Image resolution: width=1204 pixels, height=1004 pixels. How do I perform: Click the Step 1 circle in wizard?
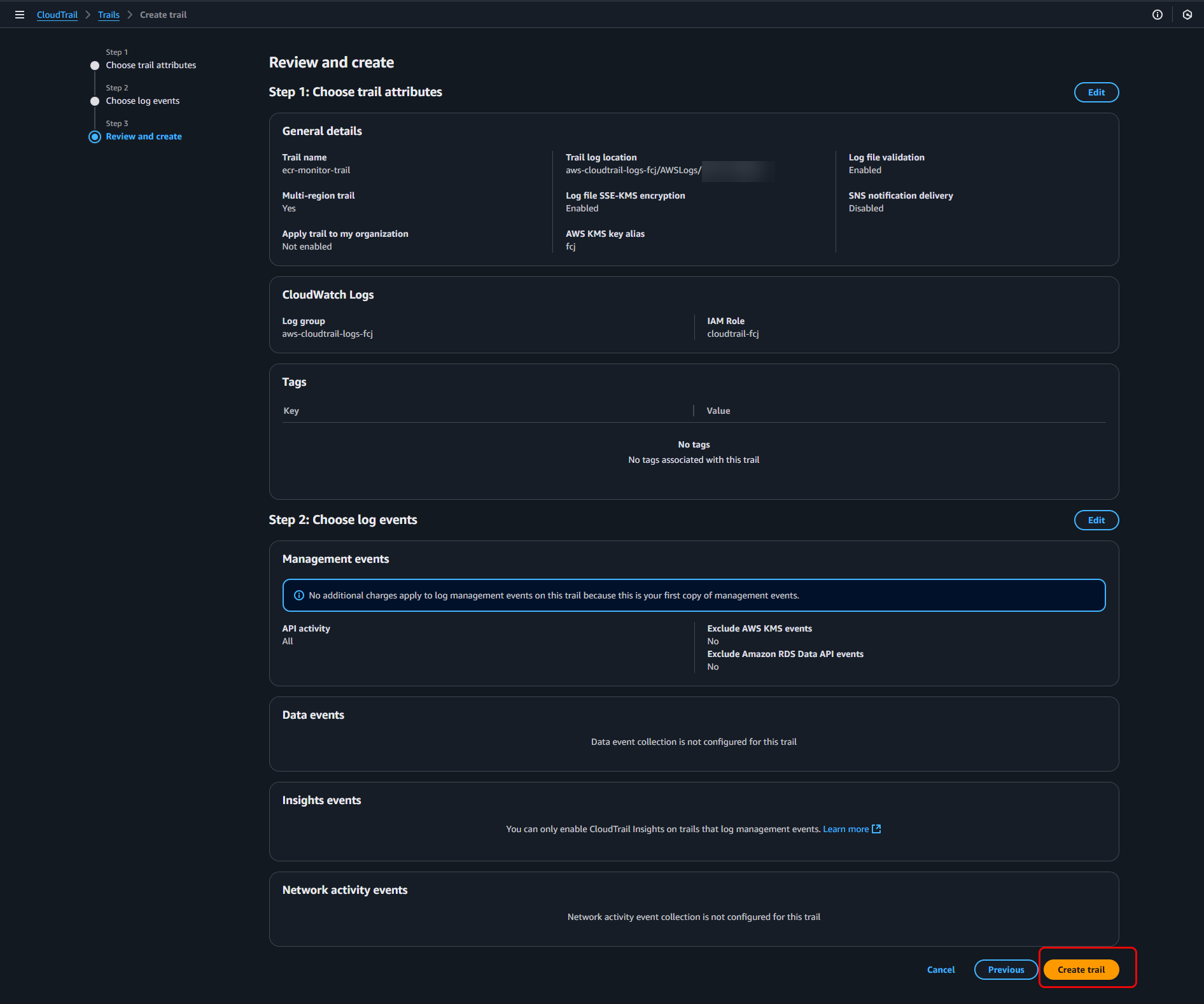95,66
